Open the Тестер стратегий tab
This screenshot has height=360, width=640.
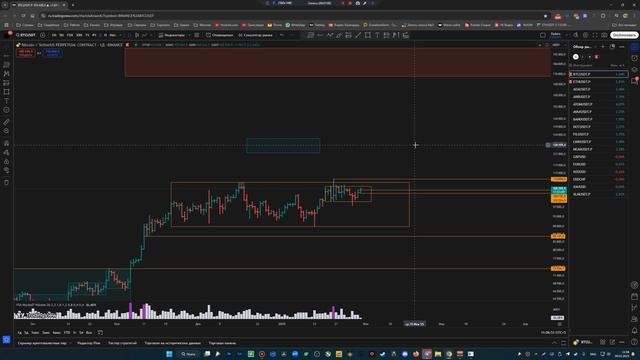click(122, 343)
